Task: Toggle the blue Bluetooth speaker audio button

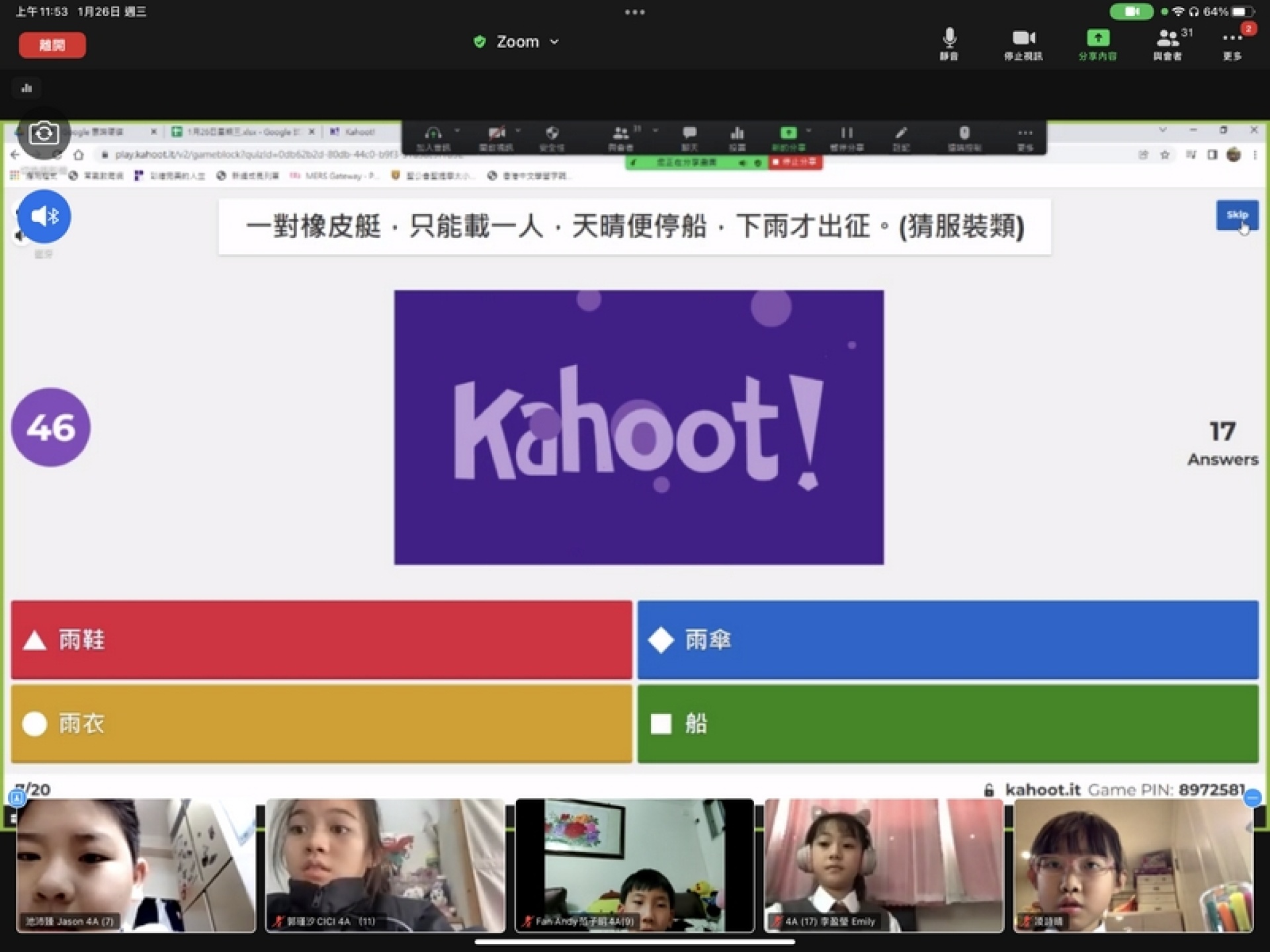Action: pyautogui.click(x=44, y=216)
